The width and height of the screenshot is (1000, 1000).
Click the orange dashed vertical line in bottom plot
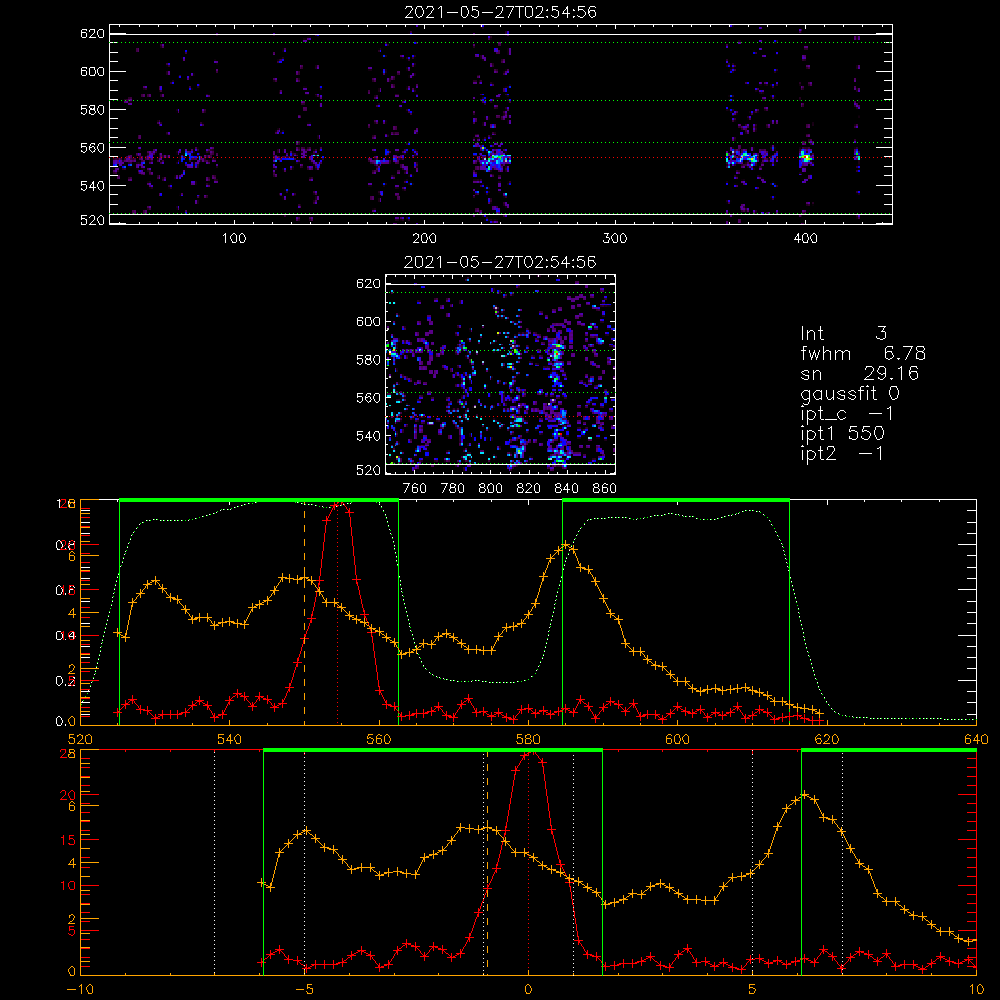click(487, 862)
